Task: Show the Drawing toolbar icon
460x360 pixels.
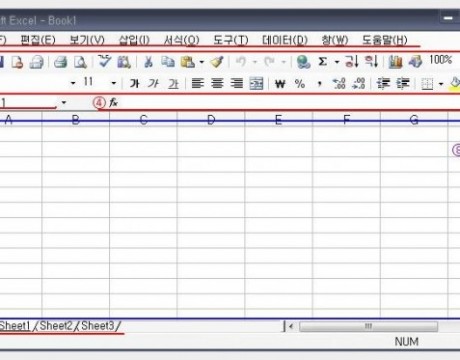Action: pyautogui.click(x=415, y=62)
